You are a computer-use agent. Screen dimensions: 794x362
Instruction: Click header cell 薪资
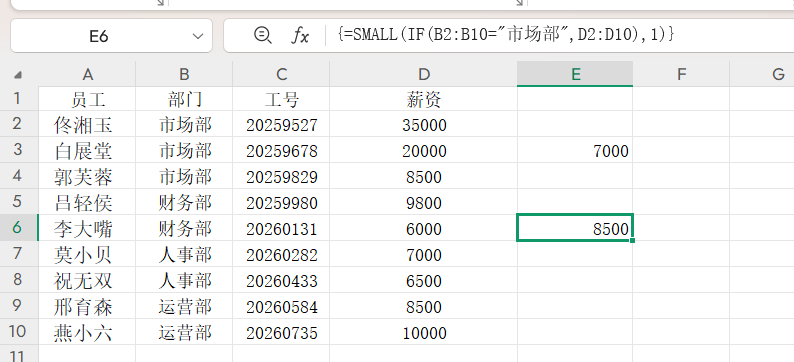[423, 99]
